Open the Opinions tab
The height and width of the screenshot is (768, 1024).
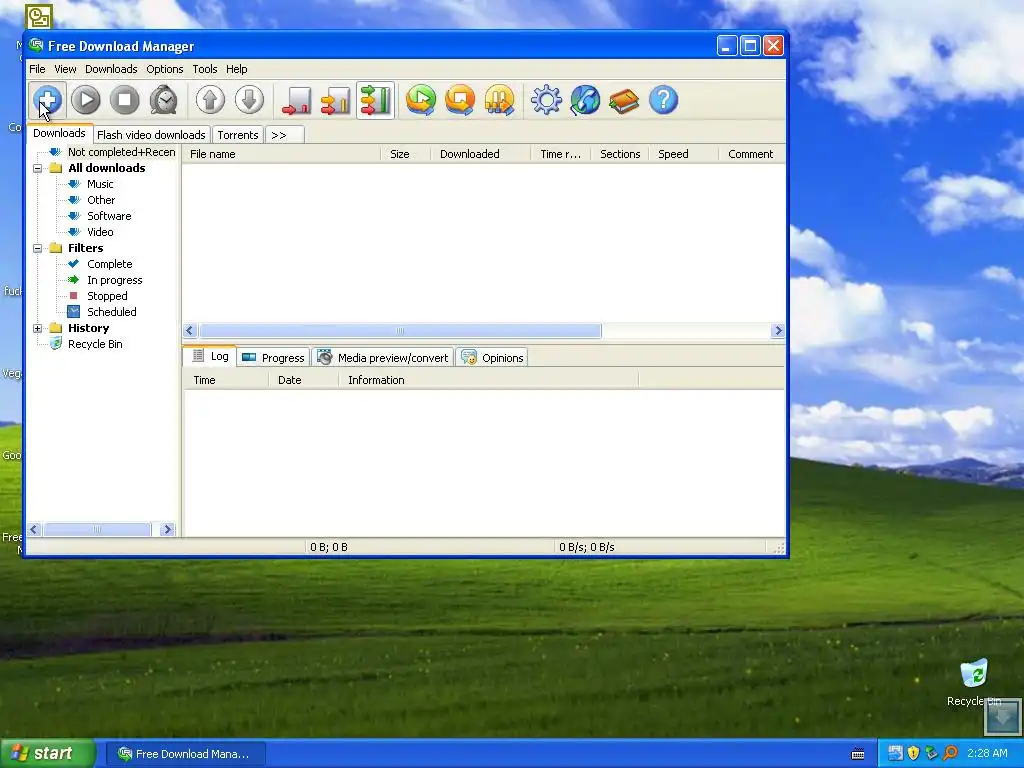pyautogui.click(x=492, y=358)
